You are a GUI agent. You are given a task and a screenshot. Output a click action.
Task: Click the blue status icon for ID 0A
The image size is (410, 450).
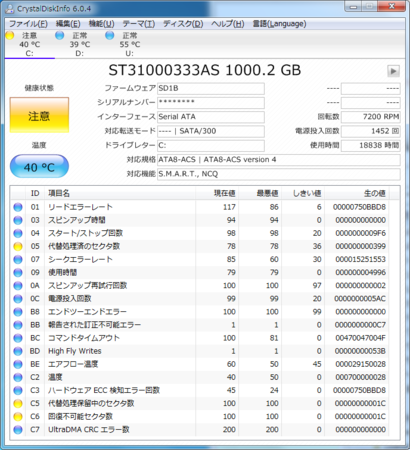click(18, 285)
